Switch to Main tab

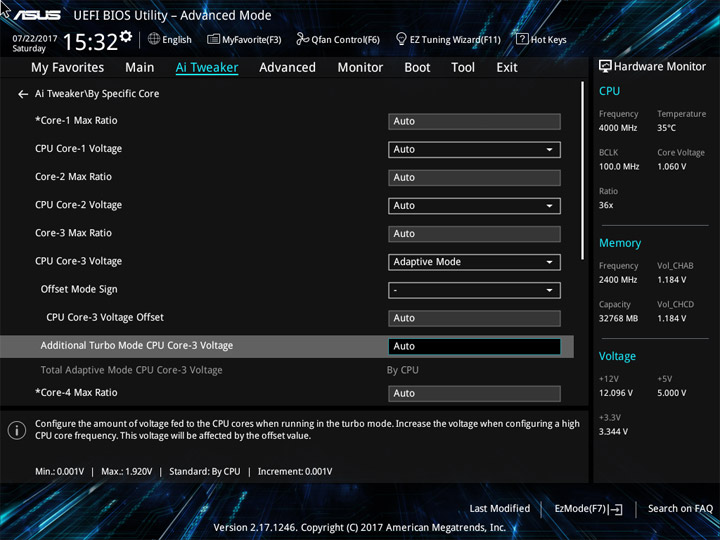pyautogui.click(x=140, y=68)
